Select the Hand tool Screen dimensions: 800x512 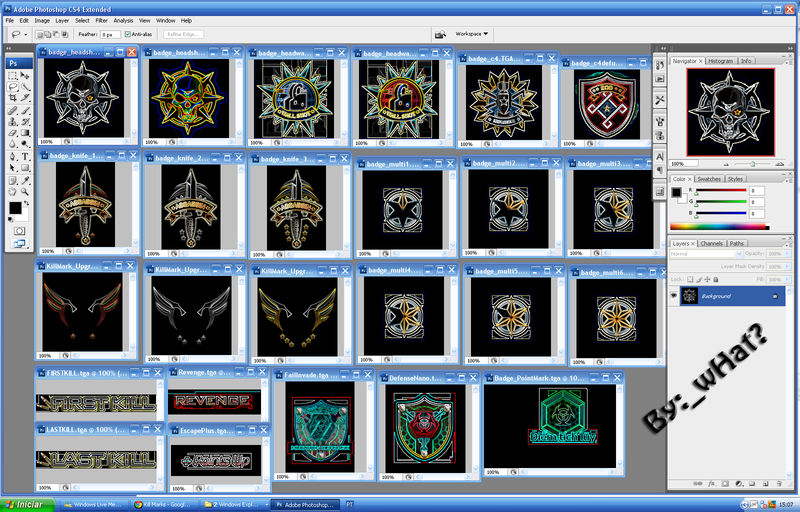(13, 192)
